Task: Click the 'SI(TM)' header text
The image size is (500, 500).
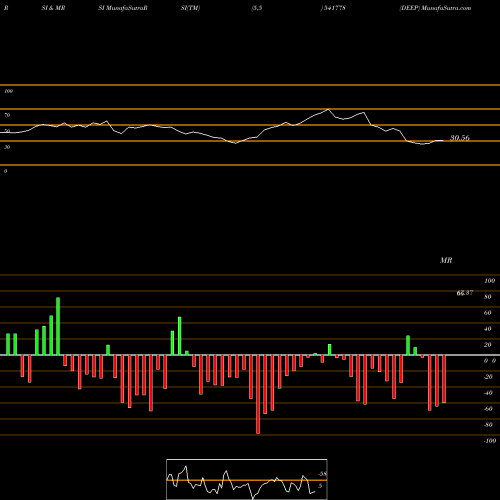Action: (x=190, y=8)
